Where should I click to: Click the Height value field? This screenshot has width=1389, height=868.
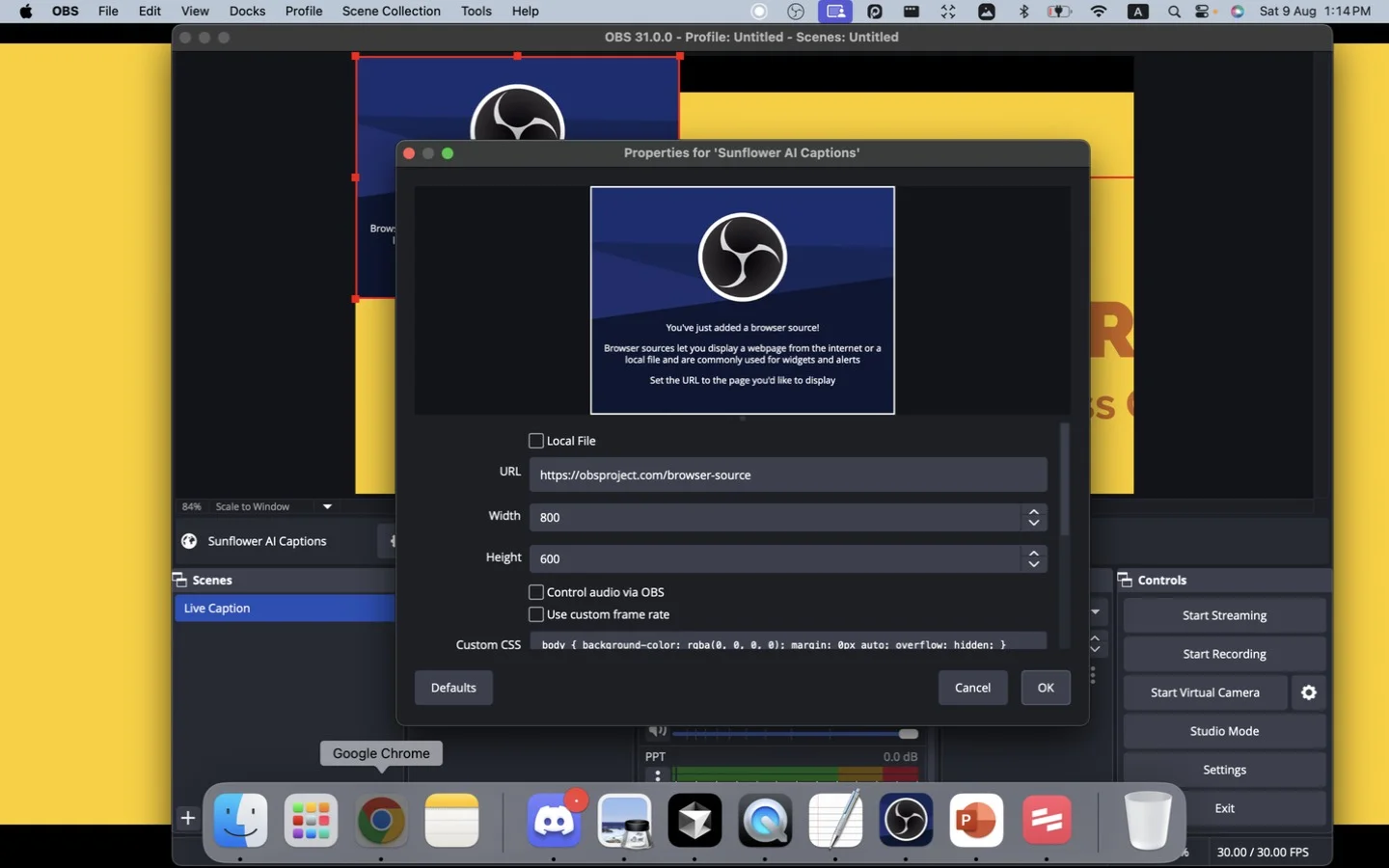pyautogui.click(x=776, y=558)
